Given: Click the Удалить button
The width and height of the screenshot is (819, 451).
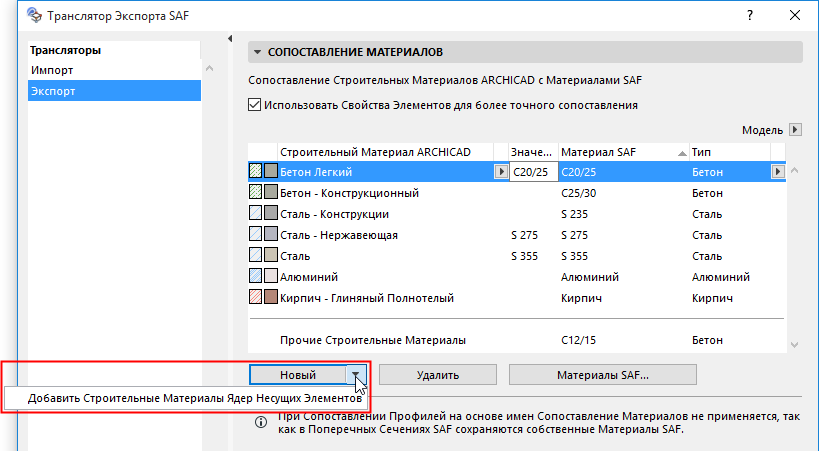Looking at the screenshot, I should pyautogui.click(x=438, y=375).
